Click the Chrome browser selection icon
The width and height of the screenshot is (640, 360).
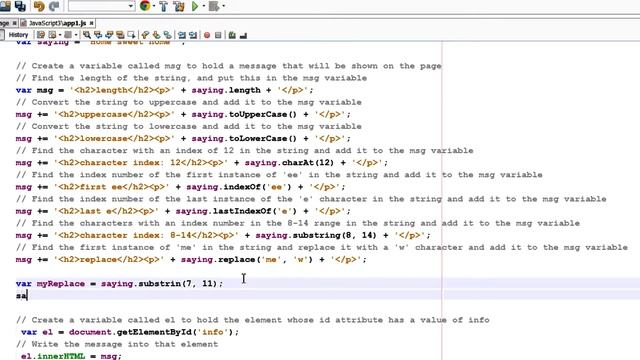coord(144,6)
